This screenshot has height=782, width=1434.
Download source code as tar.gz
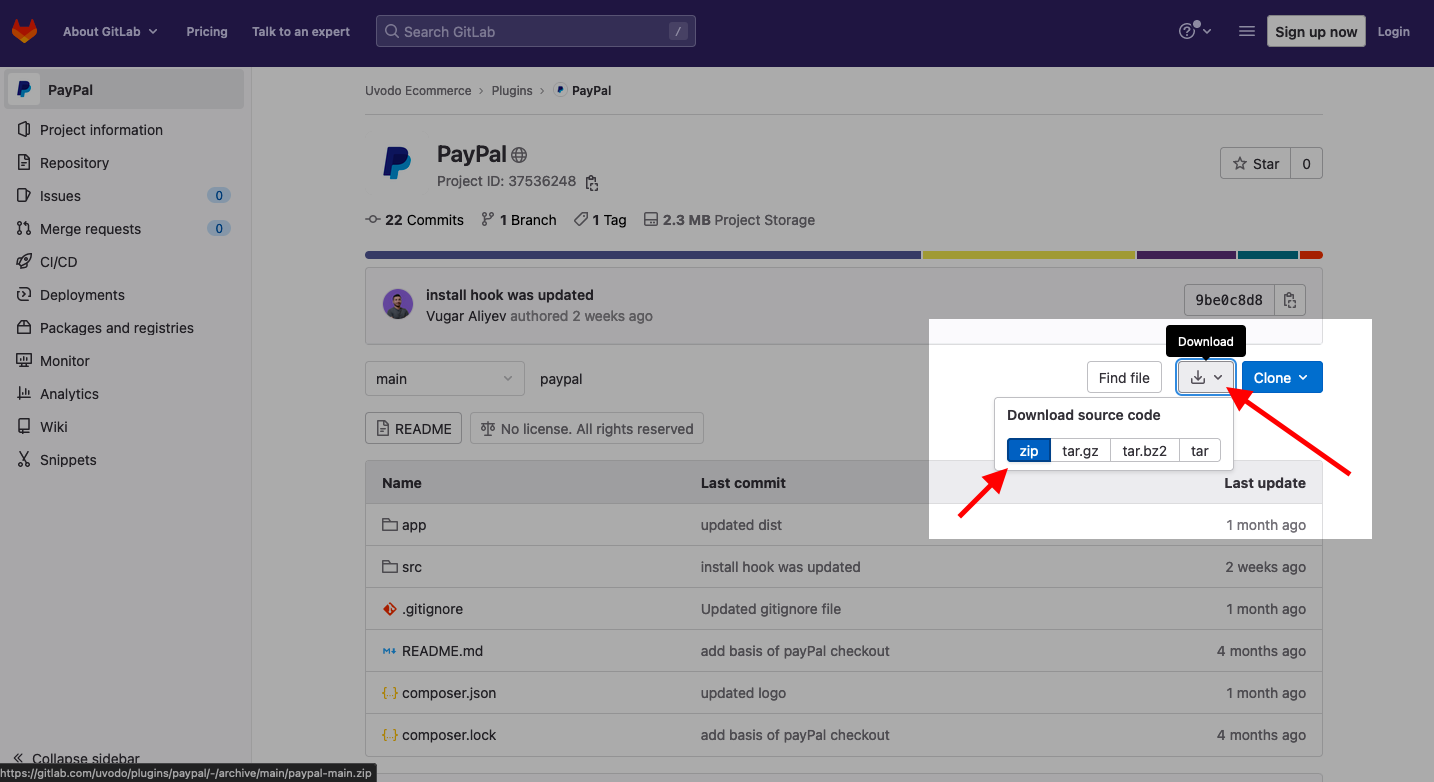click(1080, 451)
